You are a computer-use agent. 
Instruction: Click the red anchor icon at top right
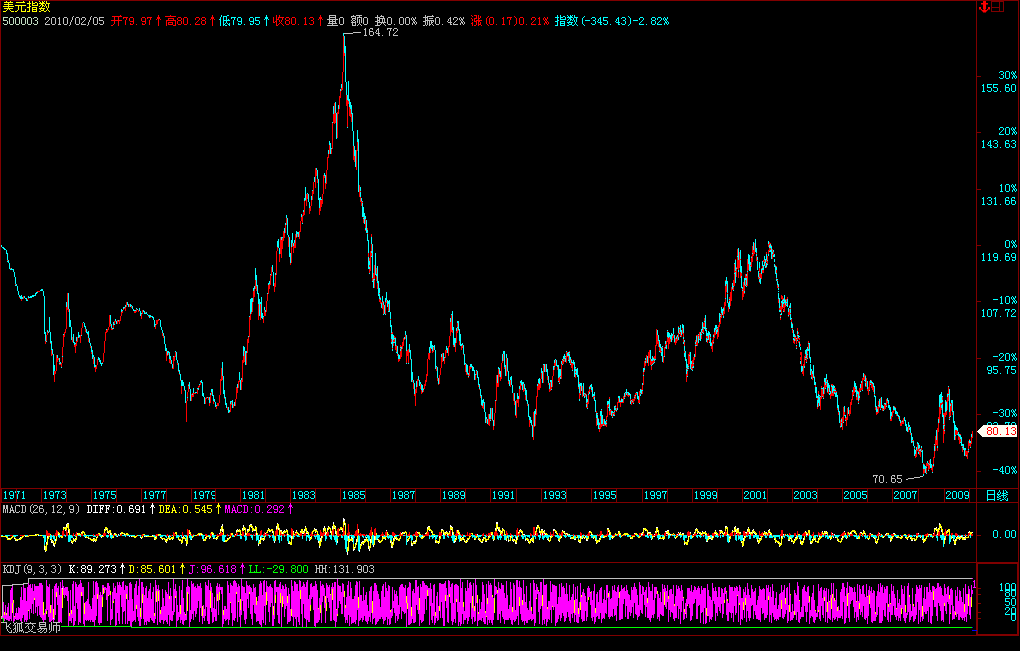tap(984, 7)
